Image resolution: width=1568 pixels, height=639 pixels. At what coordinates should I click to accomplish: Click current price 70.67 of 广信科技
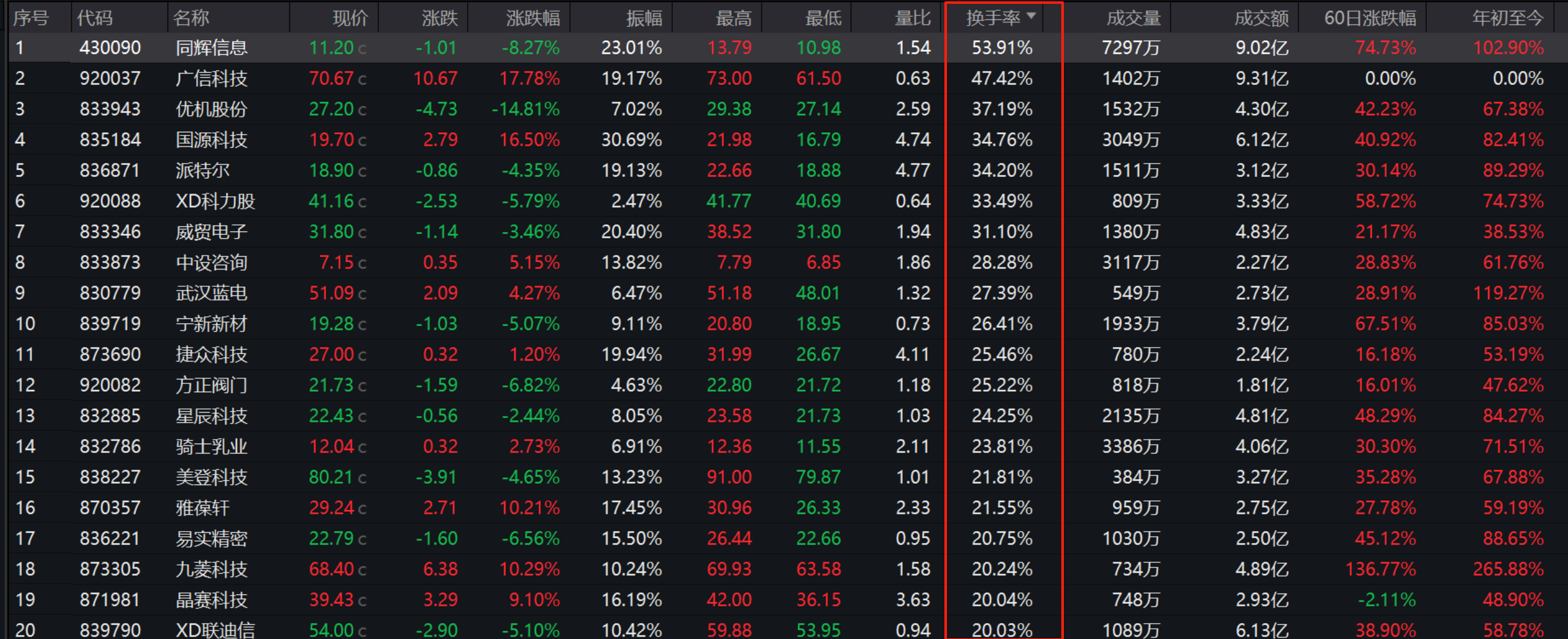tap(332, 79)
